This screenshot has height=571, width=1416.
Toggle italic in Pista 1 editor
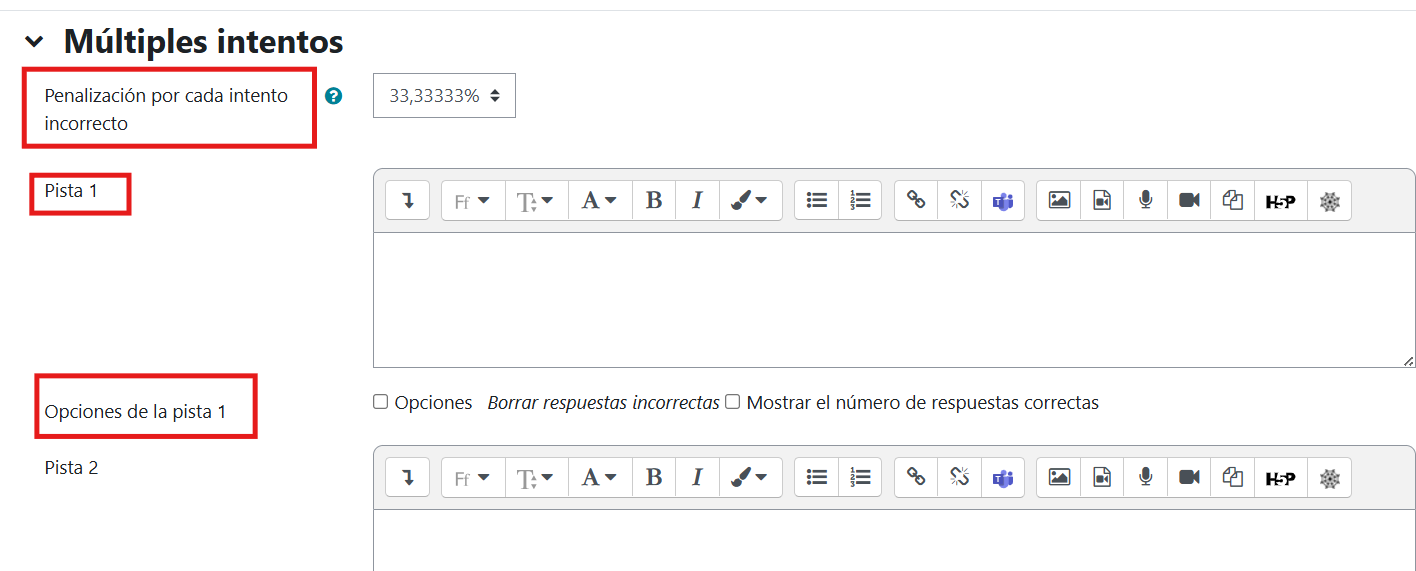tap(697, 201)
